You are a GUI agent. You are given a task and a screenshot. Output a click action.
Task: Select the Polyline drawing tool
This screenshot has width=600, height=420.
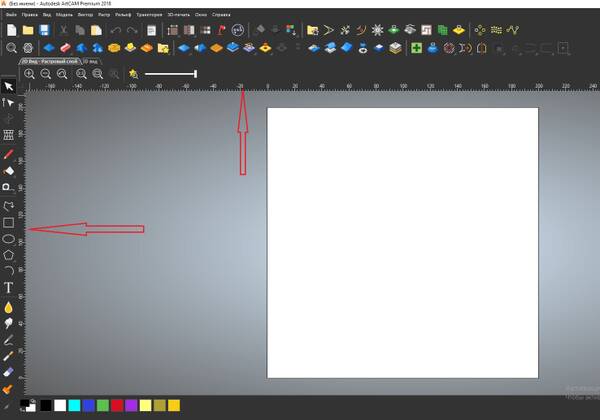coord(8,206)
